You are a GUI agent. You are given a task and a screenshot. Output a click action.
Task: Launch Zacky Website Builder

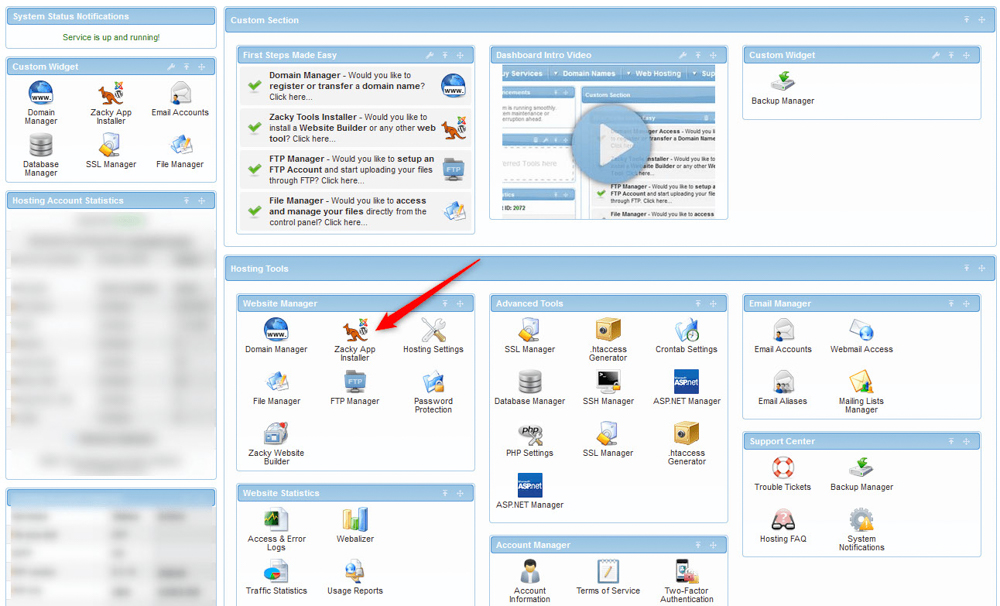point(275,439)
